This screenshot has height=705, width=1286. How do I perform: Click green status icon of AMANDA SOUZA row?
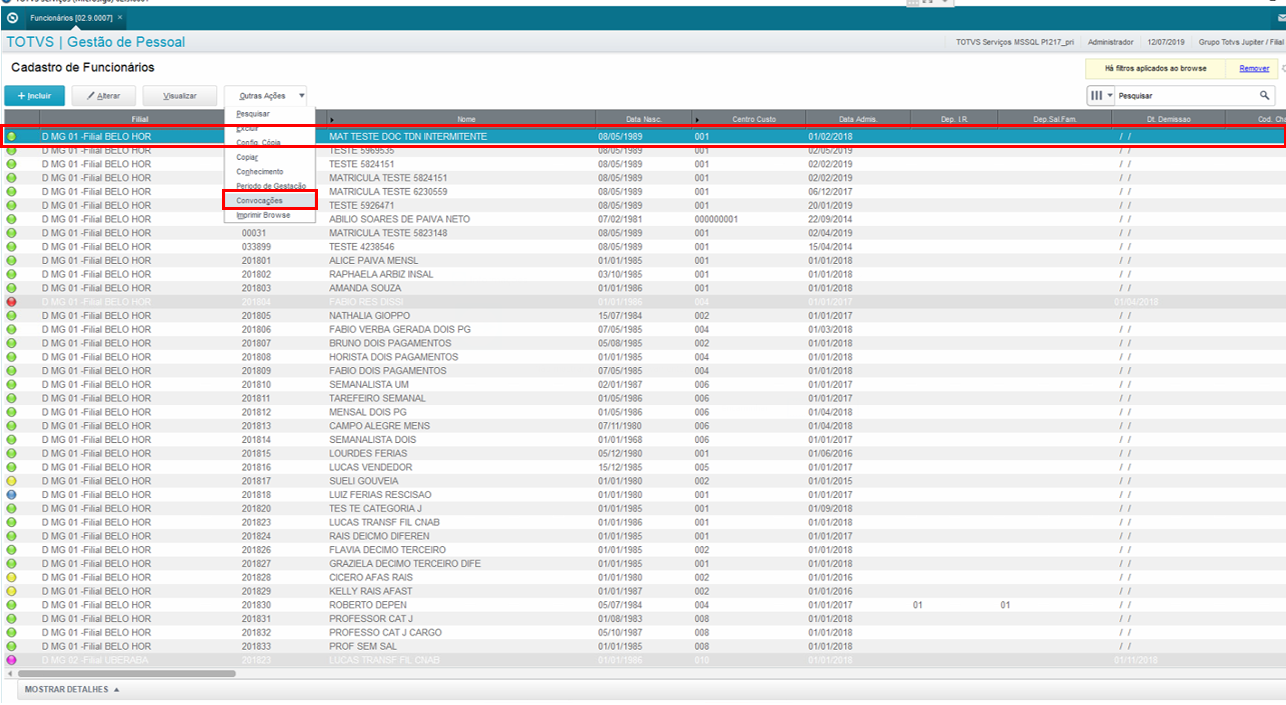12,288
